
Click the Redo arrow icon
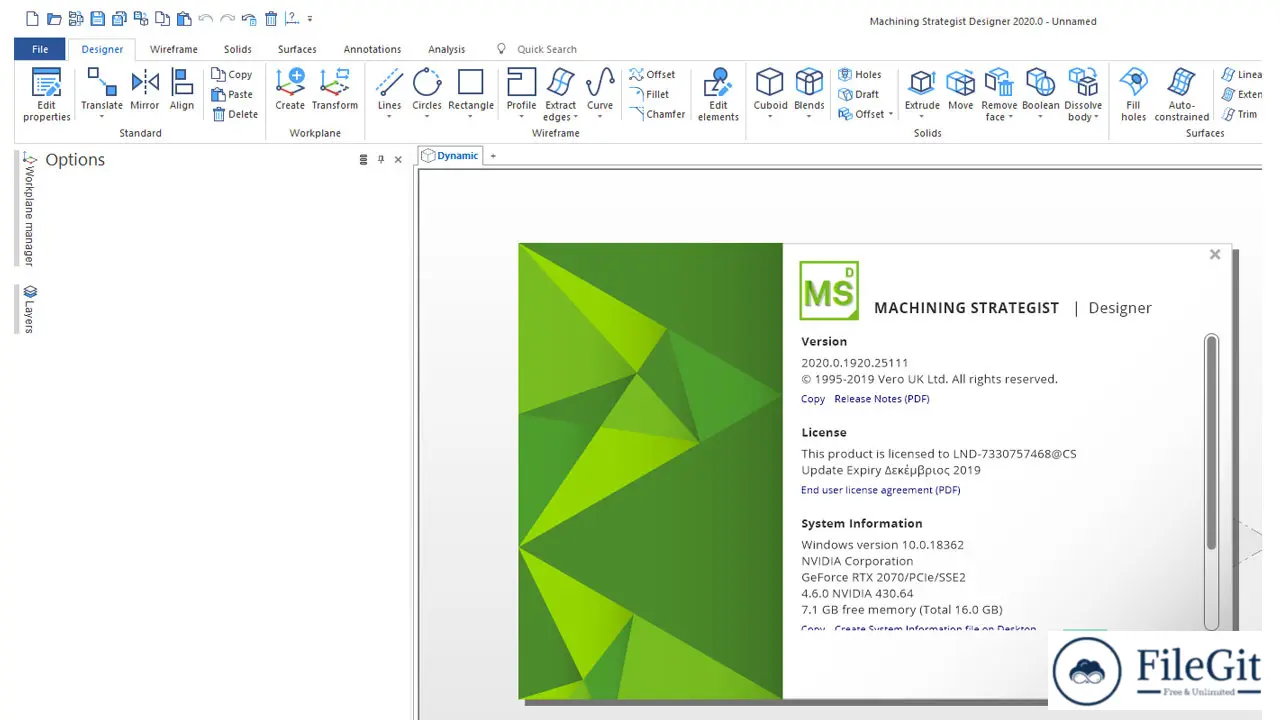pos(227,19)
